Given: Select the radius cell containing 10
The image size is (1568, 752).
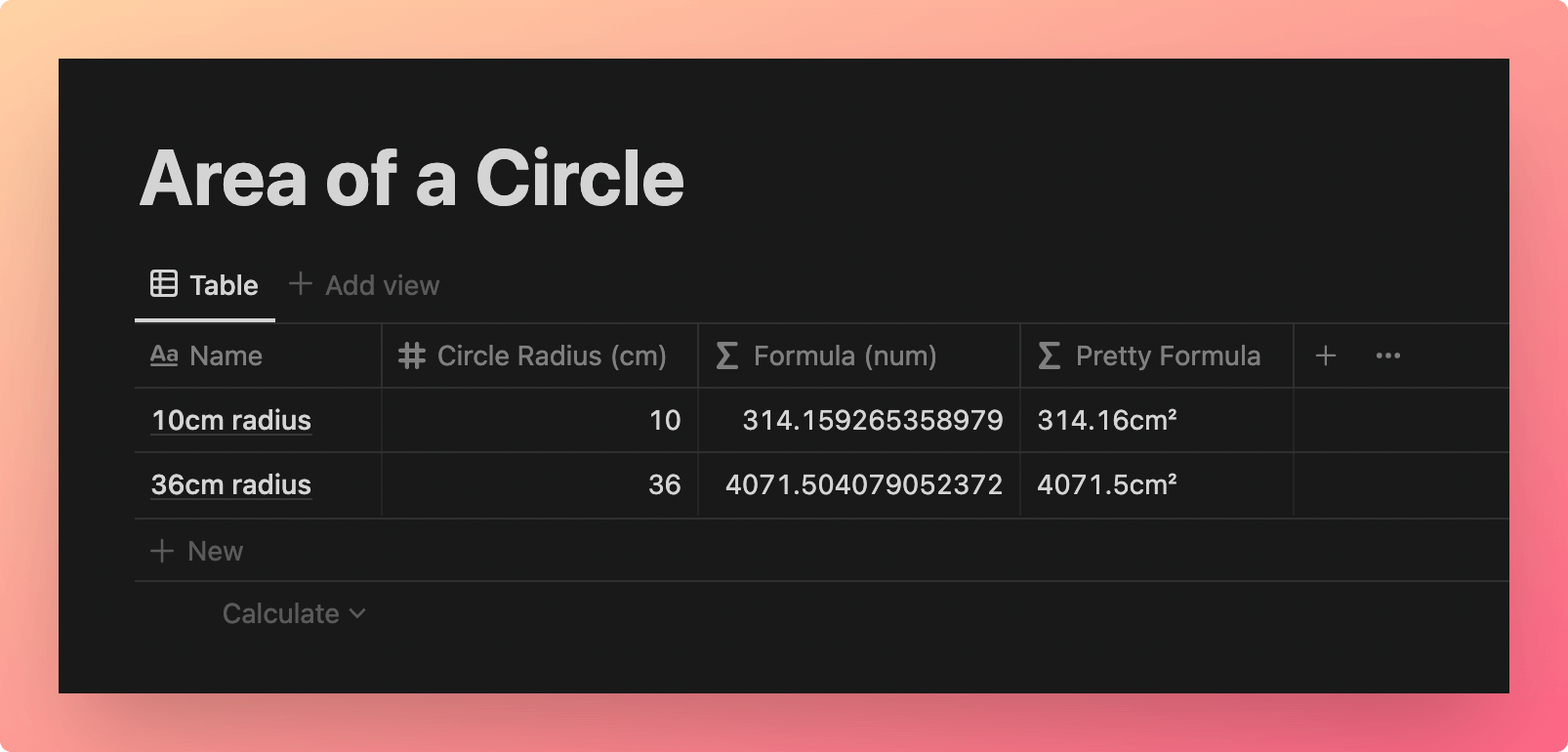Looking at the screenshot, I should click(x=540, y=420).
